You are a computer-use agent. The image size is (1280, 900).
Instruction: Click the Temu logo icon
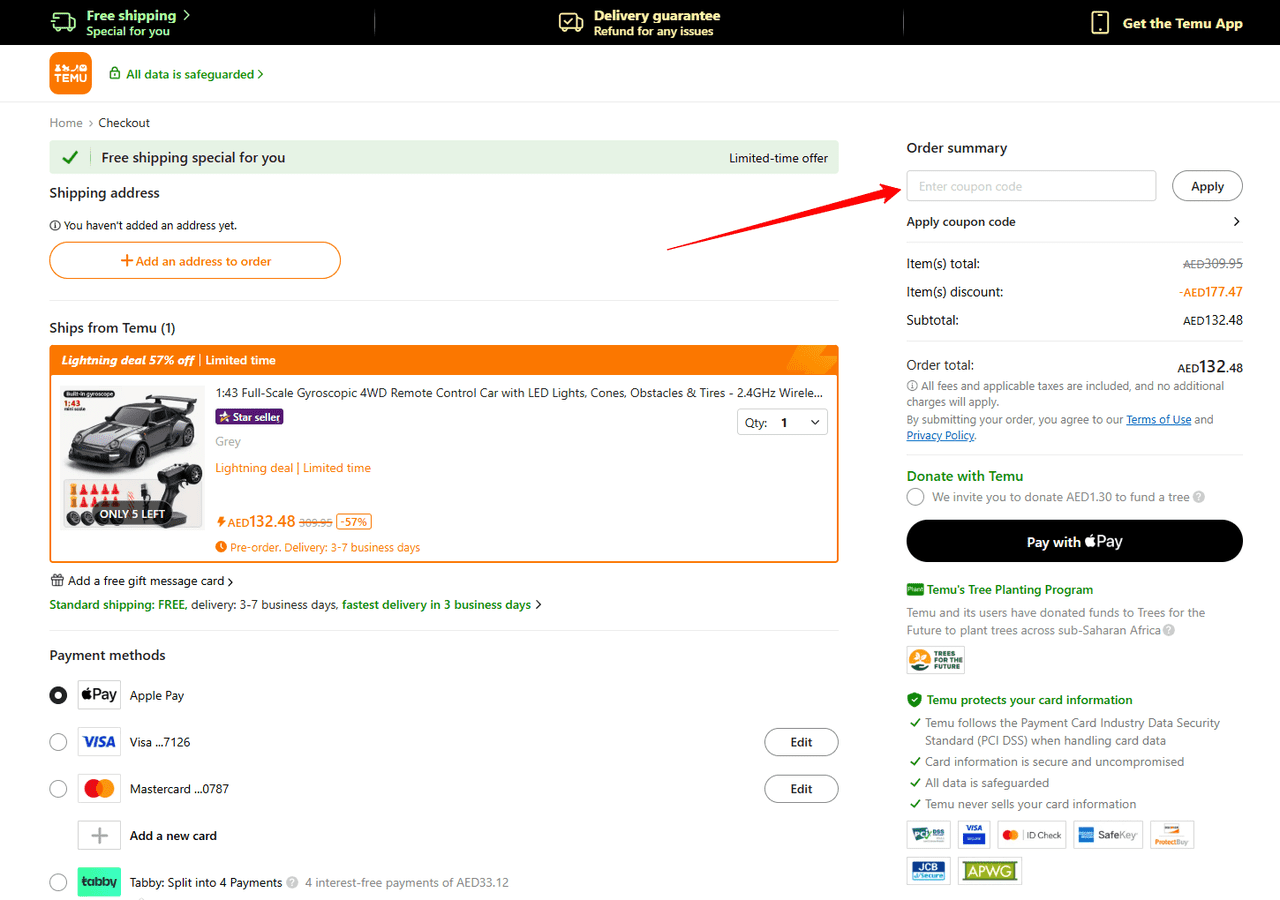pos(70,73)
